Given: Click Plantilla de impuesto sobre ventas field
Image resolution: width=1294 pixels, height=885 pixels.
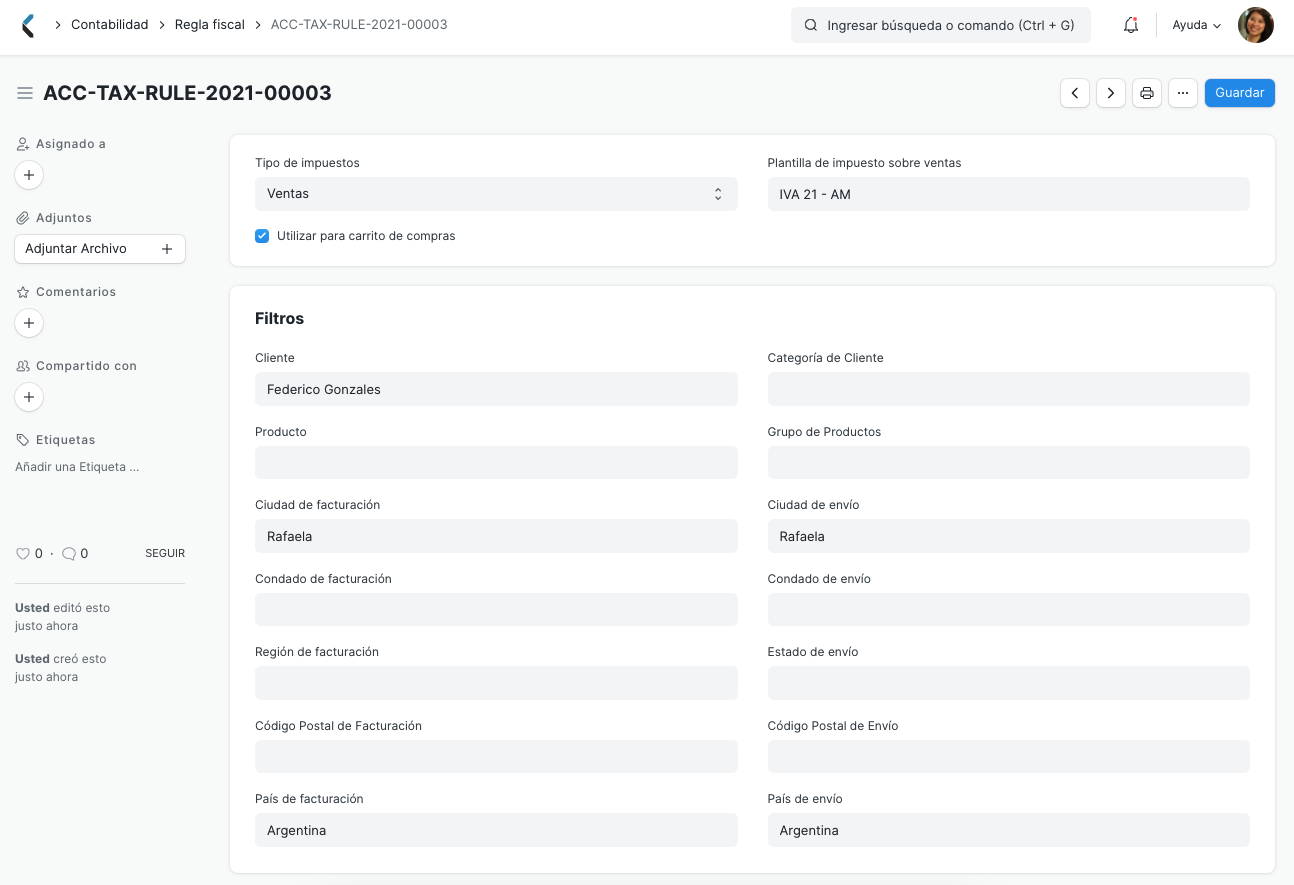Looking at the screenshot, I should click(1009, 194).
